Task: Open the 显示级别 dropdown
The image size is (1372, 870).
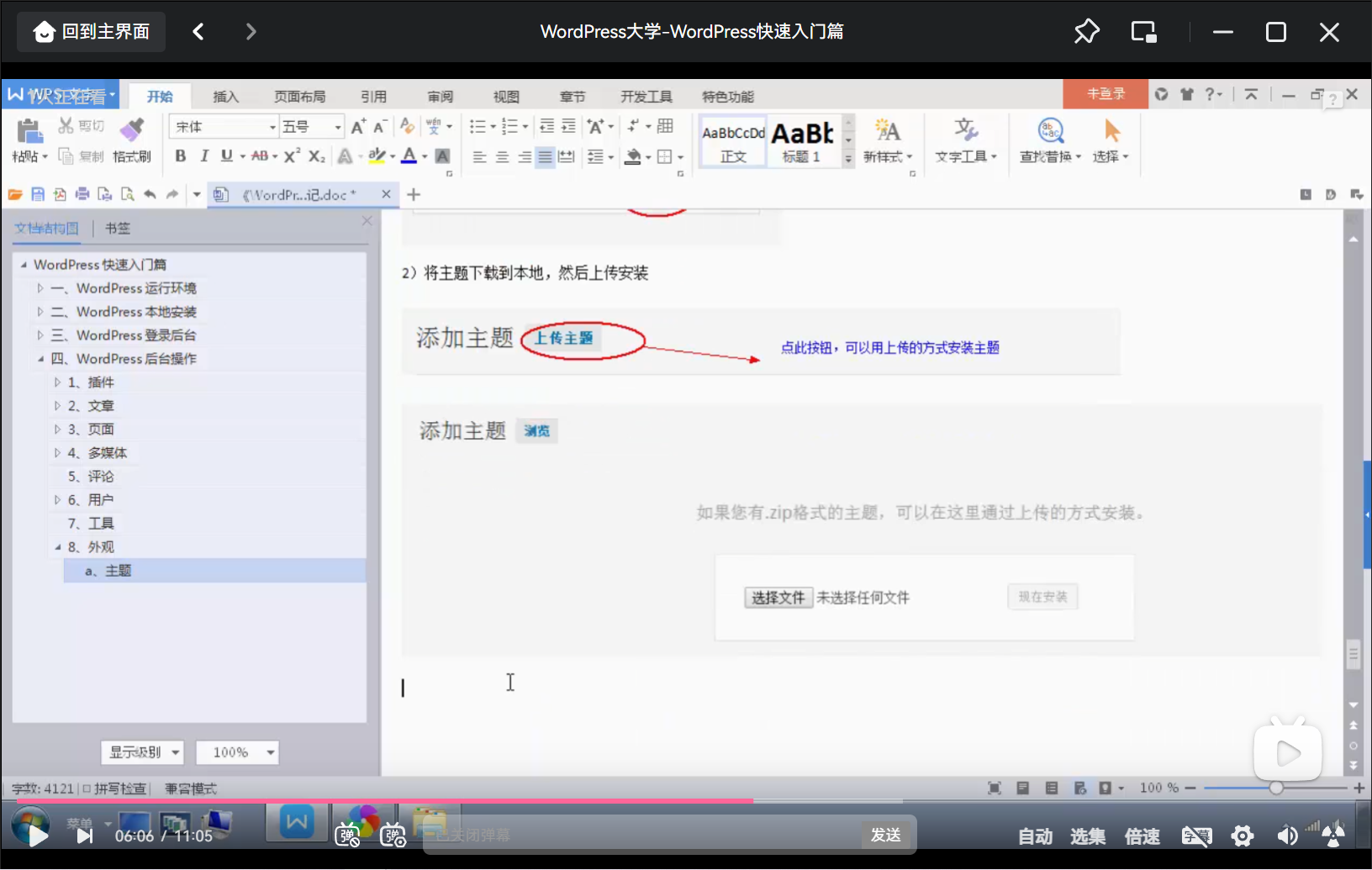Action: pos(142,752)
